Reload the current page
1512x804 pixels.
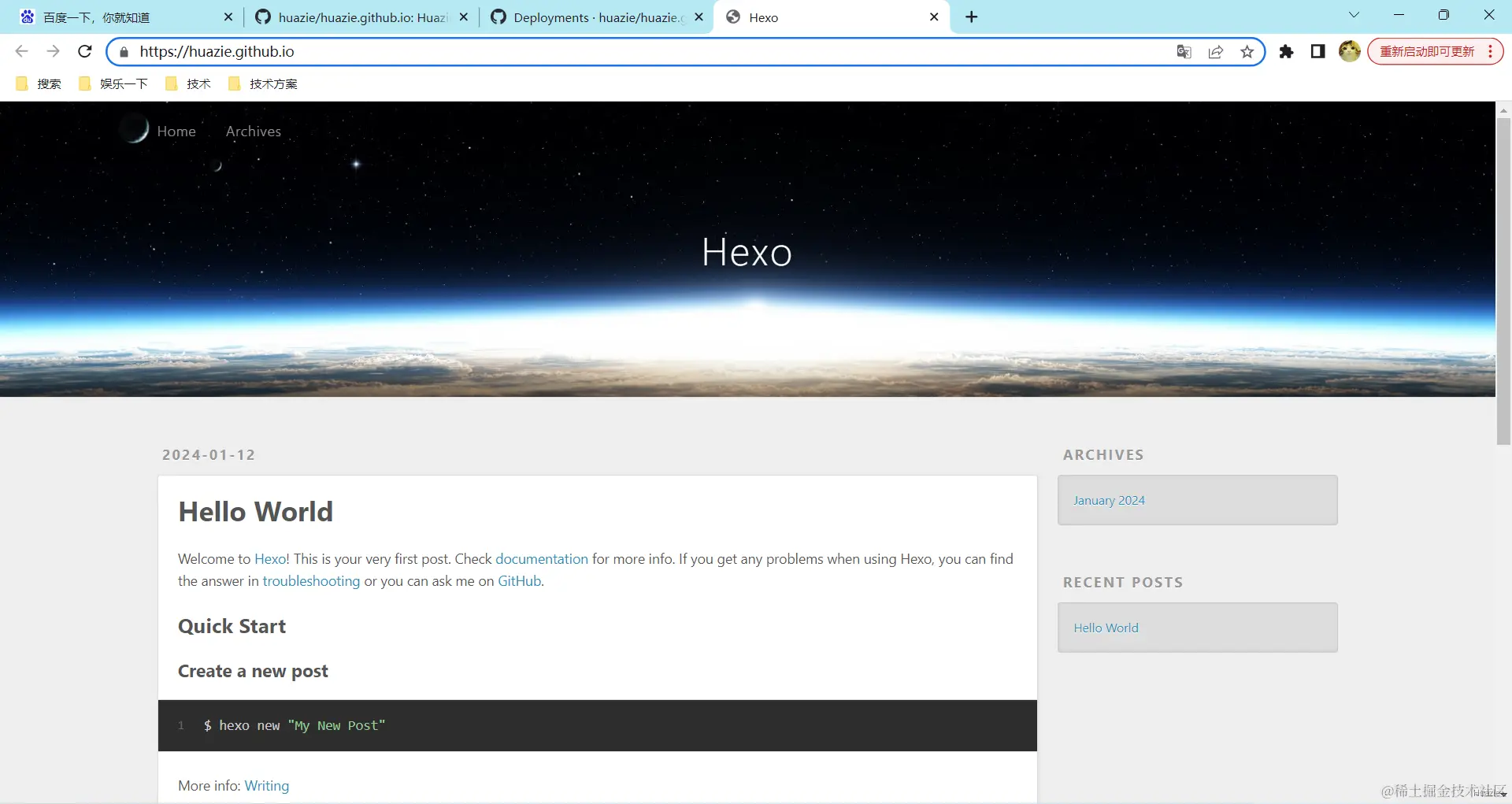pos(85,51)
